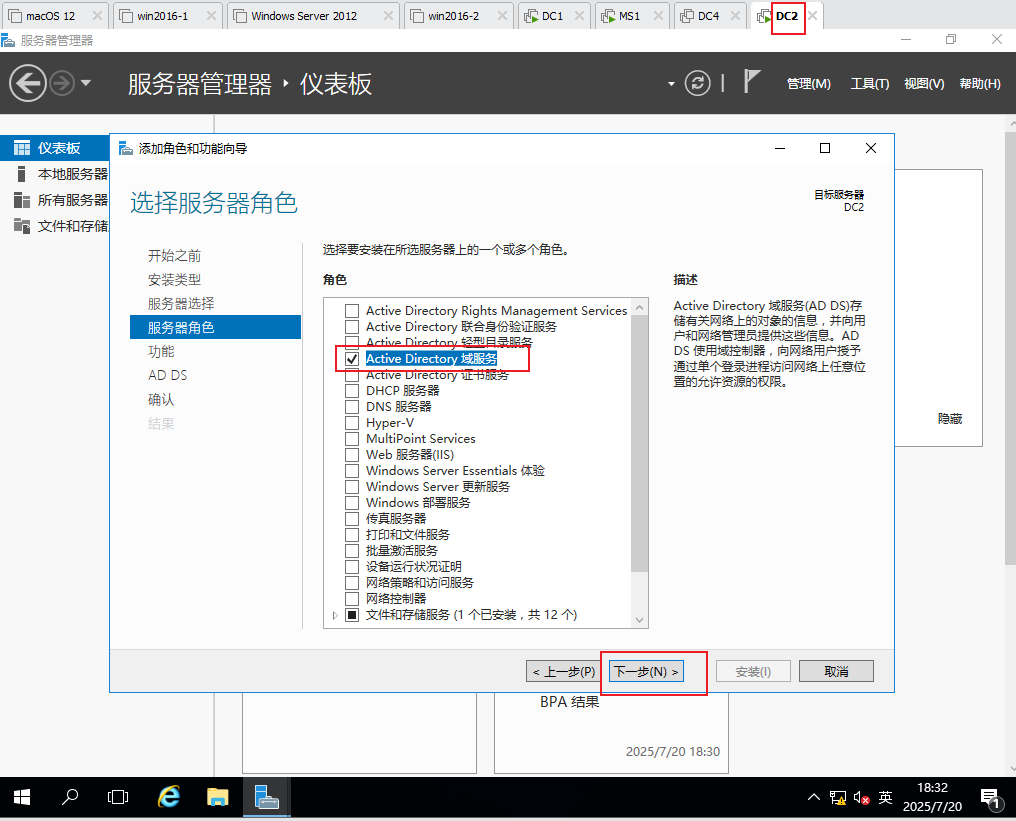Switch to DC1 VM tab
This screenshot has width=1016, height=821.
552,16
